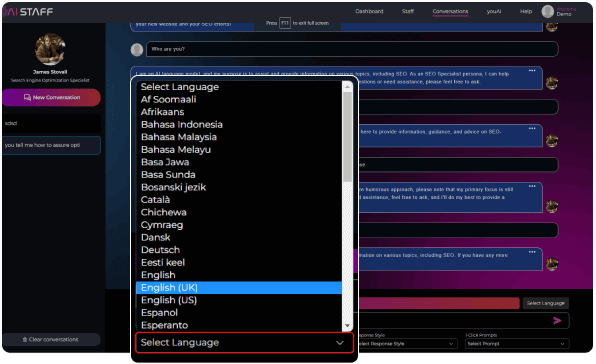Choose Cymraeg language option
Image resolution: width=596 pixels, height=364 pixels.
239,225
